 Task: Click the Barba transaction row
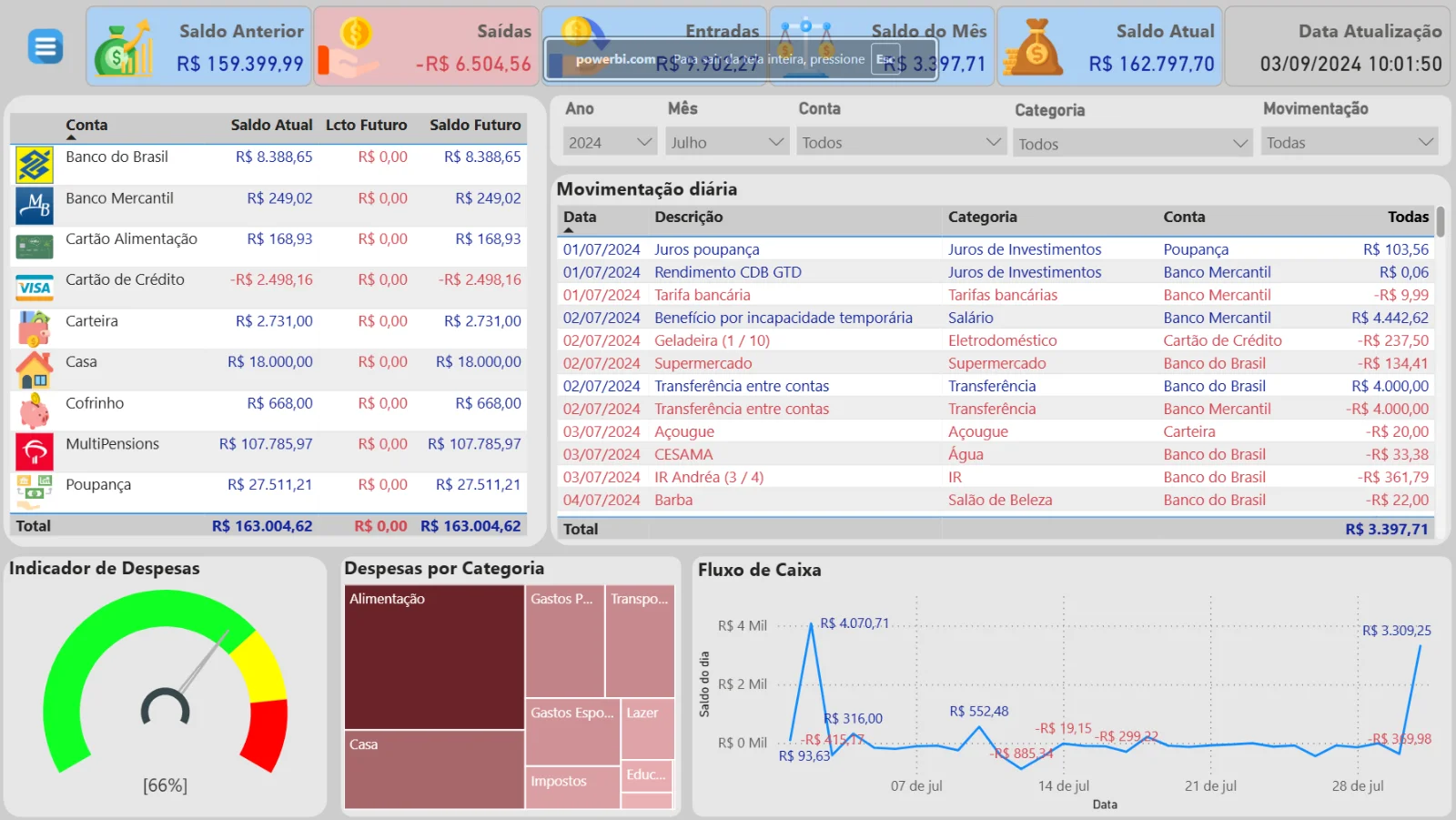[996, 500]
